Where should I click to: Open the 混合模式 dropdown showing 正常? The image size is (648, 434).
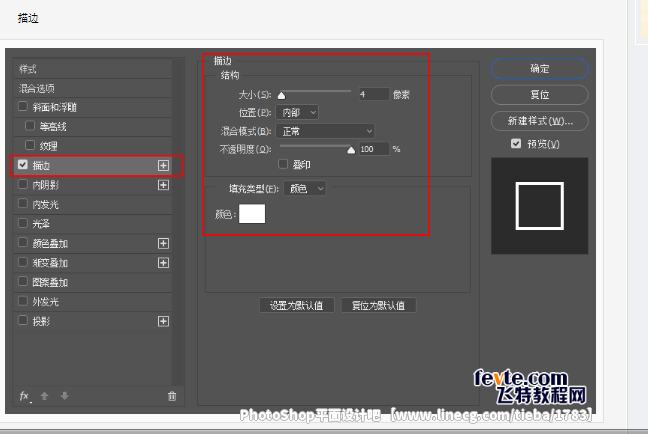325,131
